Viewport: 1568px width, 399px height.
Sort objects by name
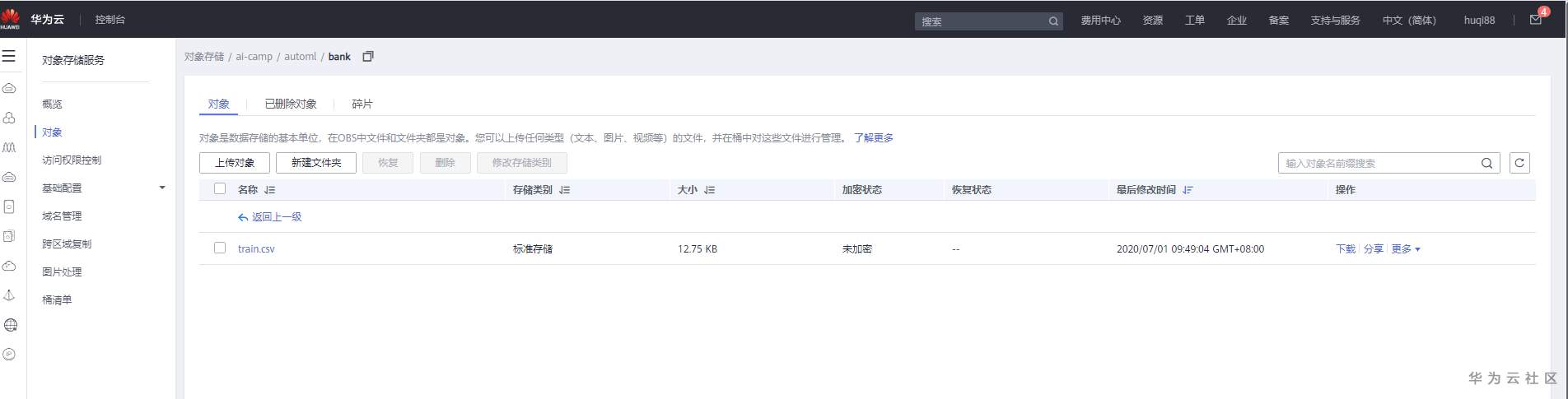269,190
